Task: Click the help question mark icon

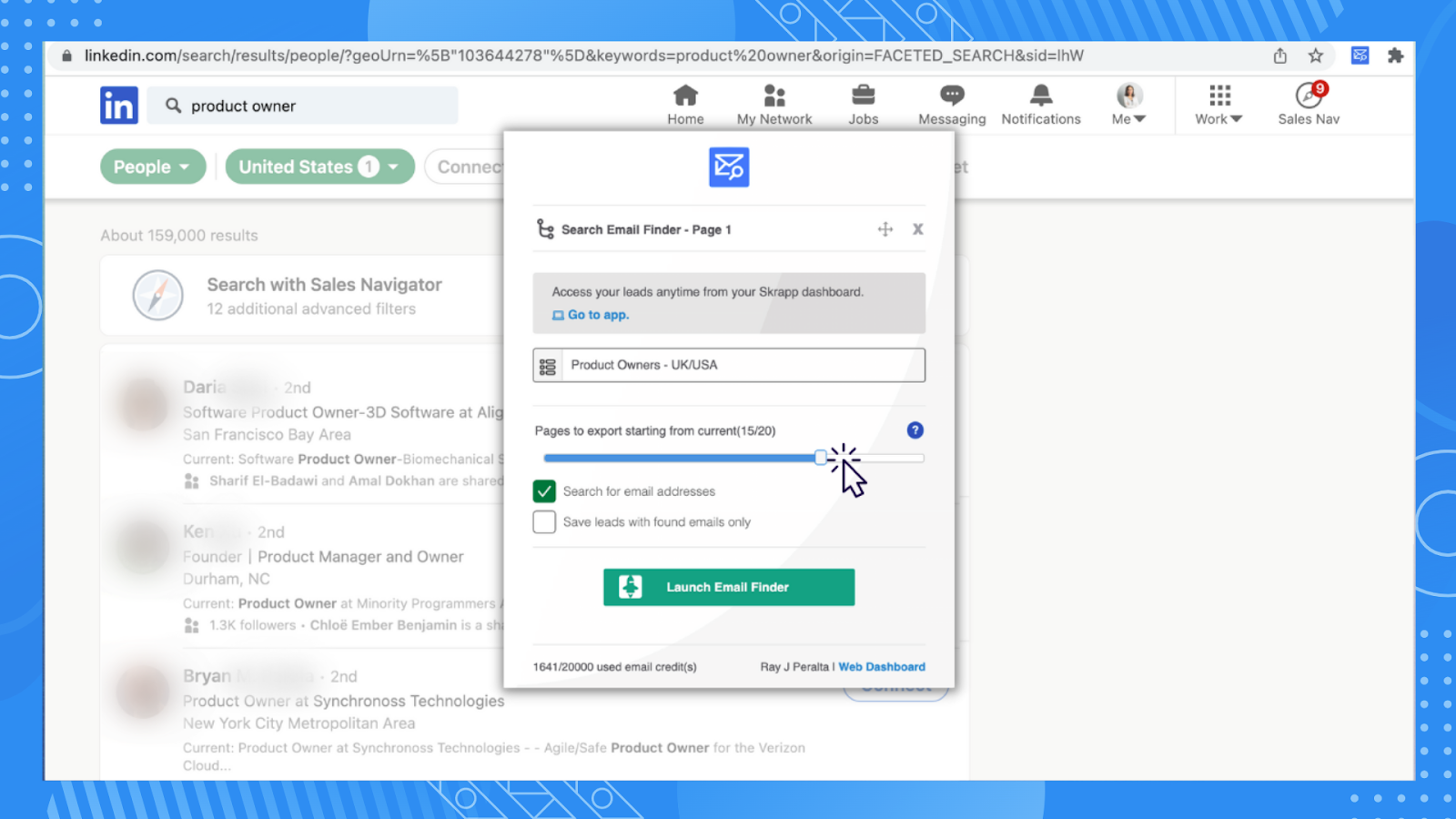Action: point(915,430)
